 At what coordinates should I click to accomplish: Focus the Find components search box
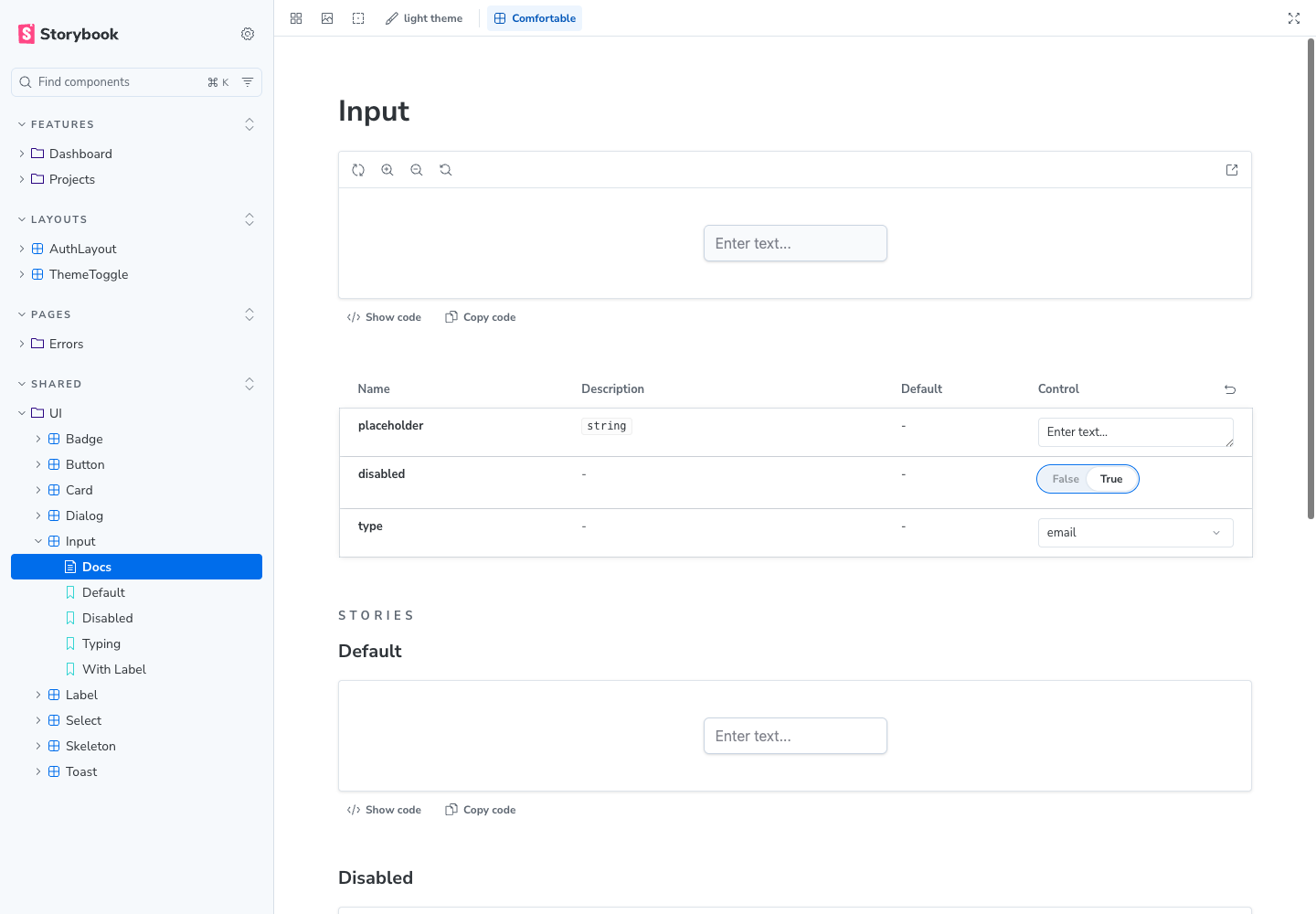coord(136,82)
